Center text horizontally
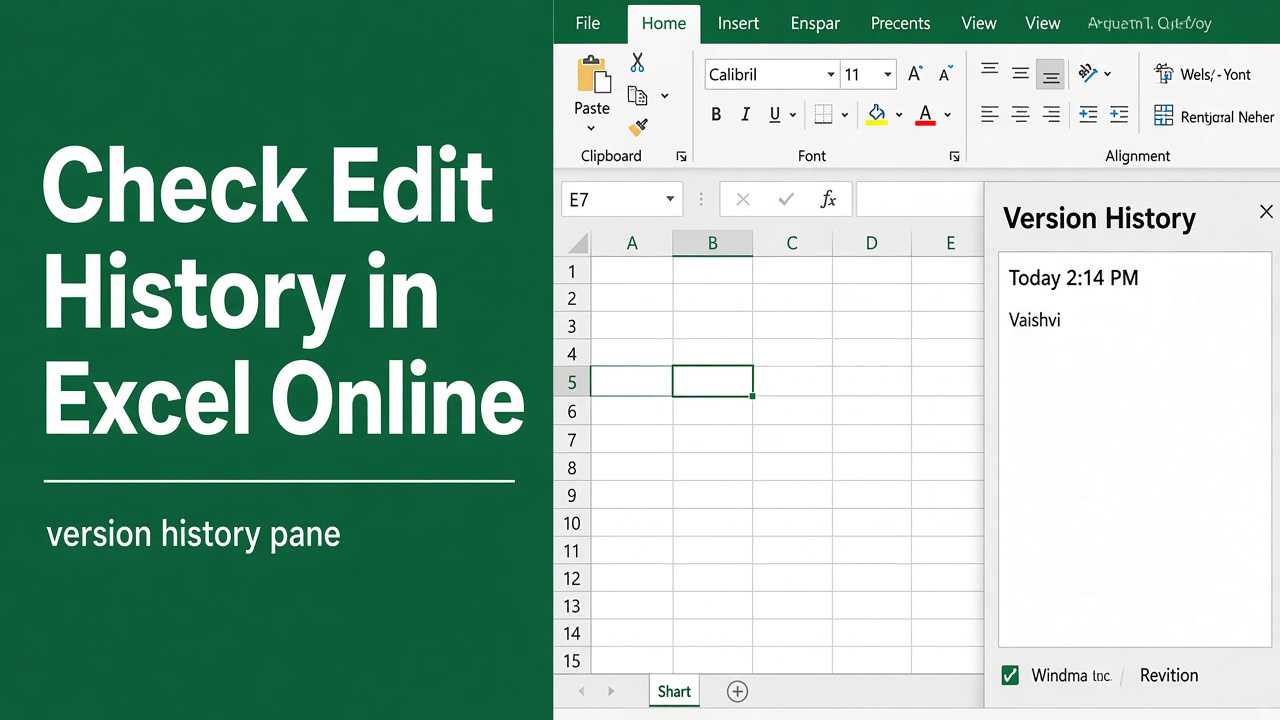 1020,115
